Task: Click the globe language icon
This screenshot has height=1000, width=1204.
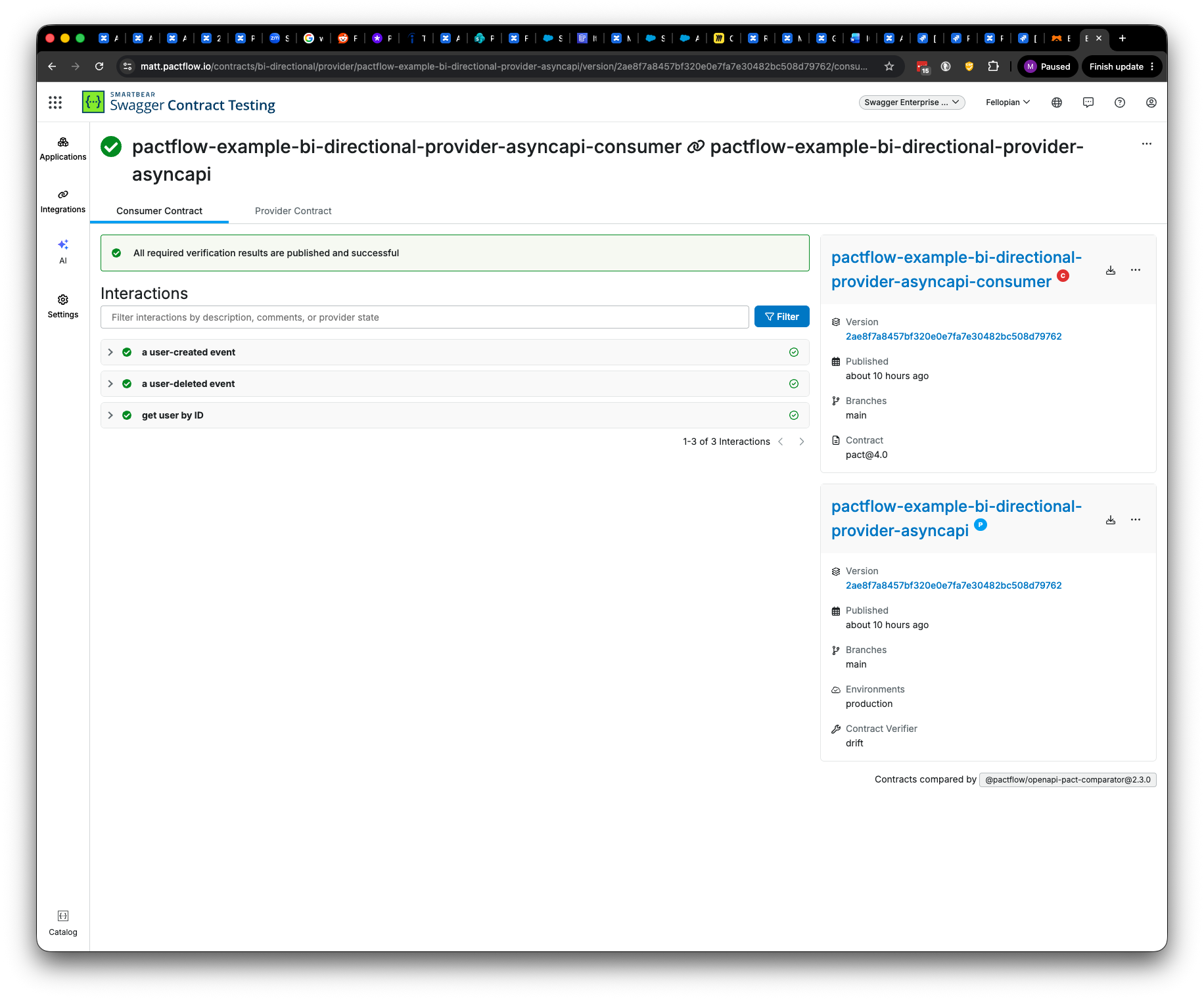Action: (x=1057, y=102)
